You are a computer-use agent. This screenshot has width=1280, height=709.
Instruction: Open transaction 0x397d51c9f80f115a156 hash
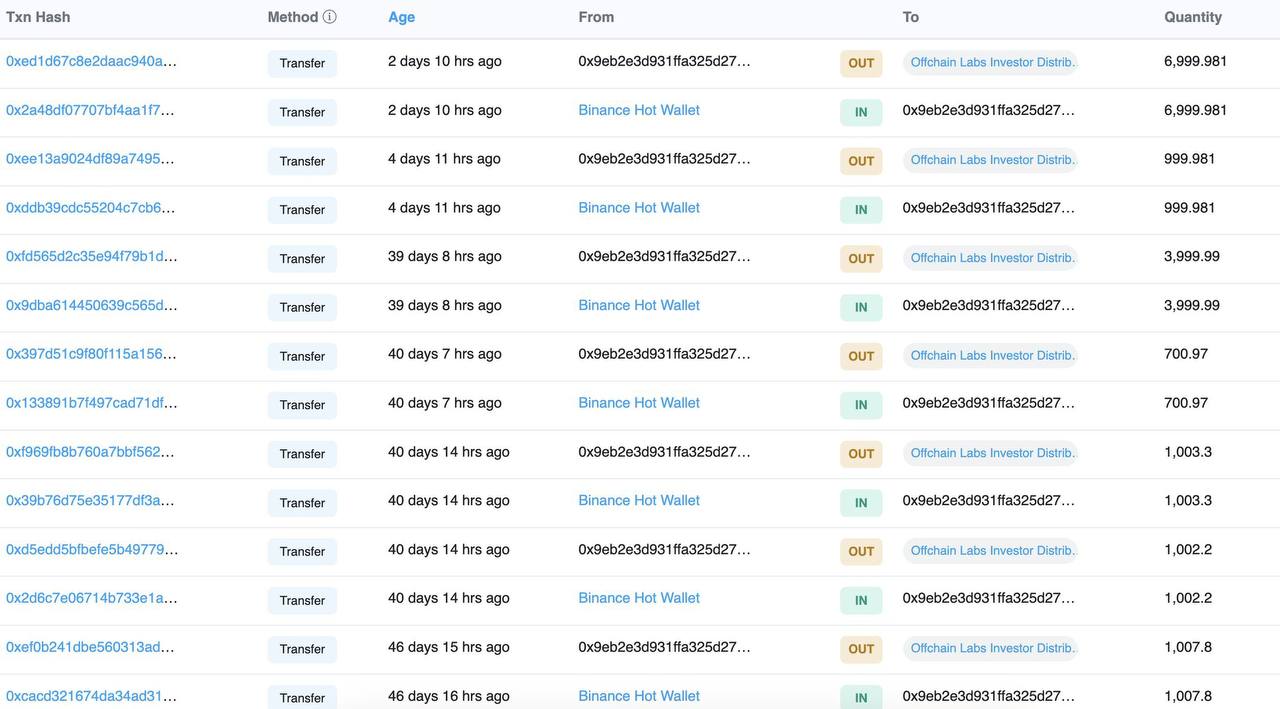coord(91,354)
